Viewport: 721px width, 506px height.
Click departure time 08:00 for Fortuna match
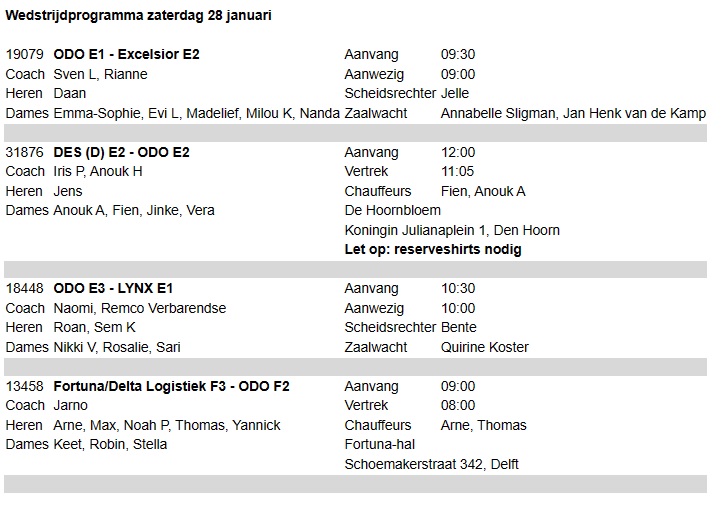[x=458, y=405]
